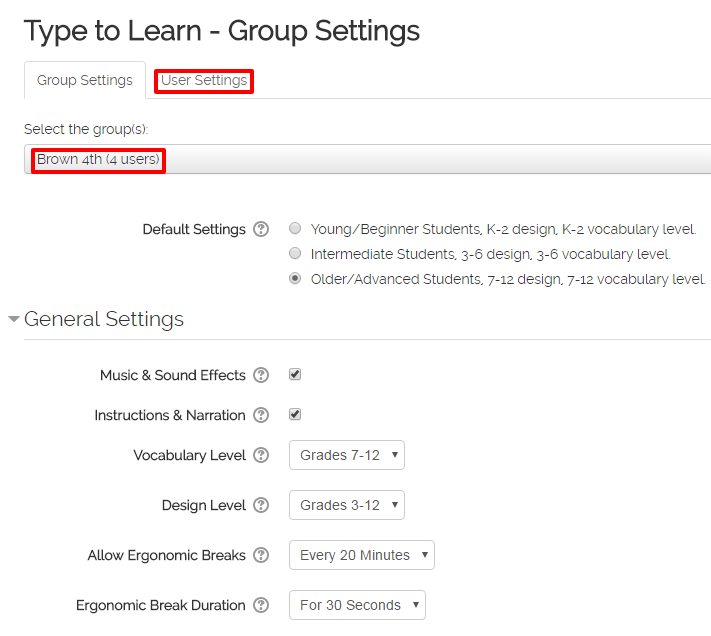Click Young/Beginner Students label text
Screen dimensions: 711x636
click(503, 229)
